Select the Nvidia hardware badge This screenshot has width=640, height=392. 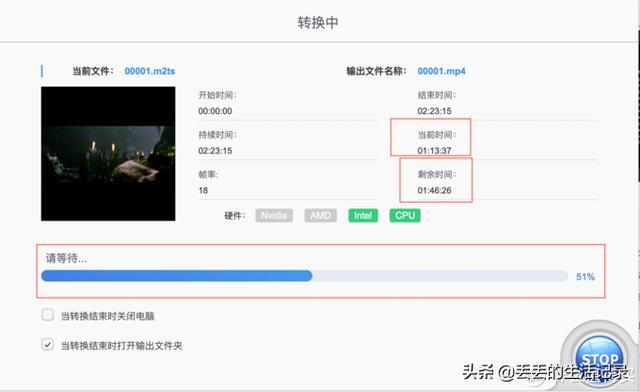coord(274,216)
